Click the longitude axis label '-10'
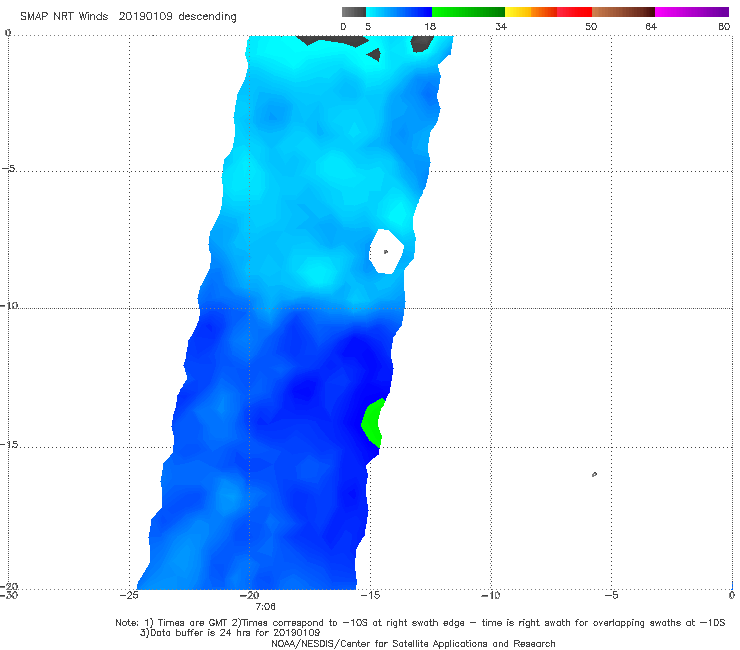 point(490,595)
